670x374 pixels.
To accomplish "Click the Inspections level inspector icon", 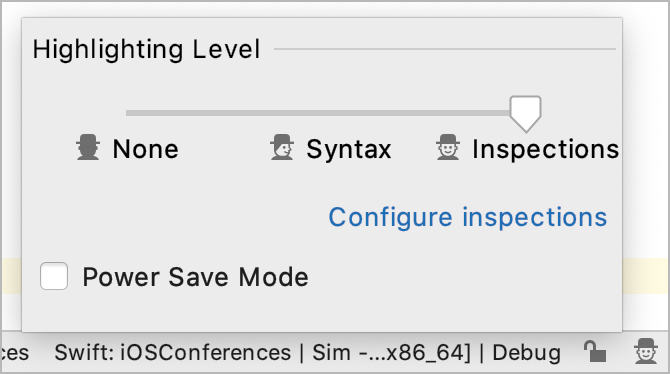I will click(x=448, y=147).
